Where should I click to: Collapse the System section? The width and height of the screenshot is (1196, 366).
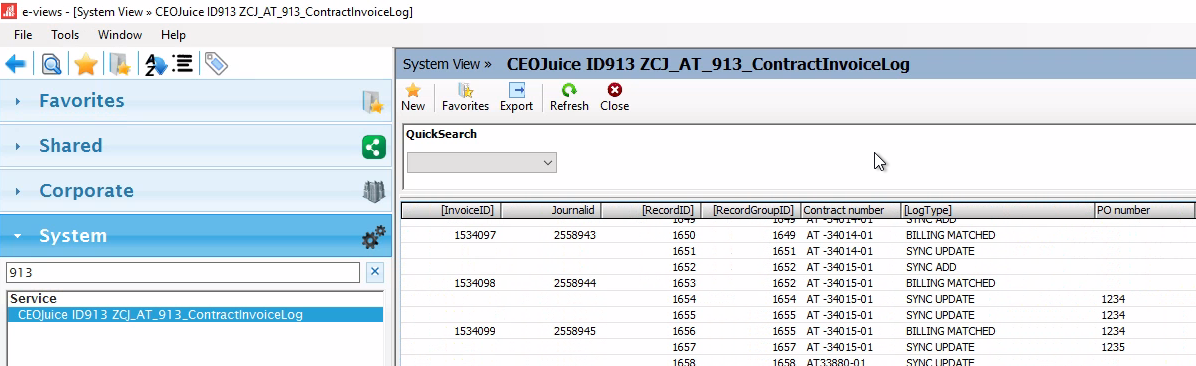(18, 236)
